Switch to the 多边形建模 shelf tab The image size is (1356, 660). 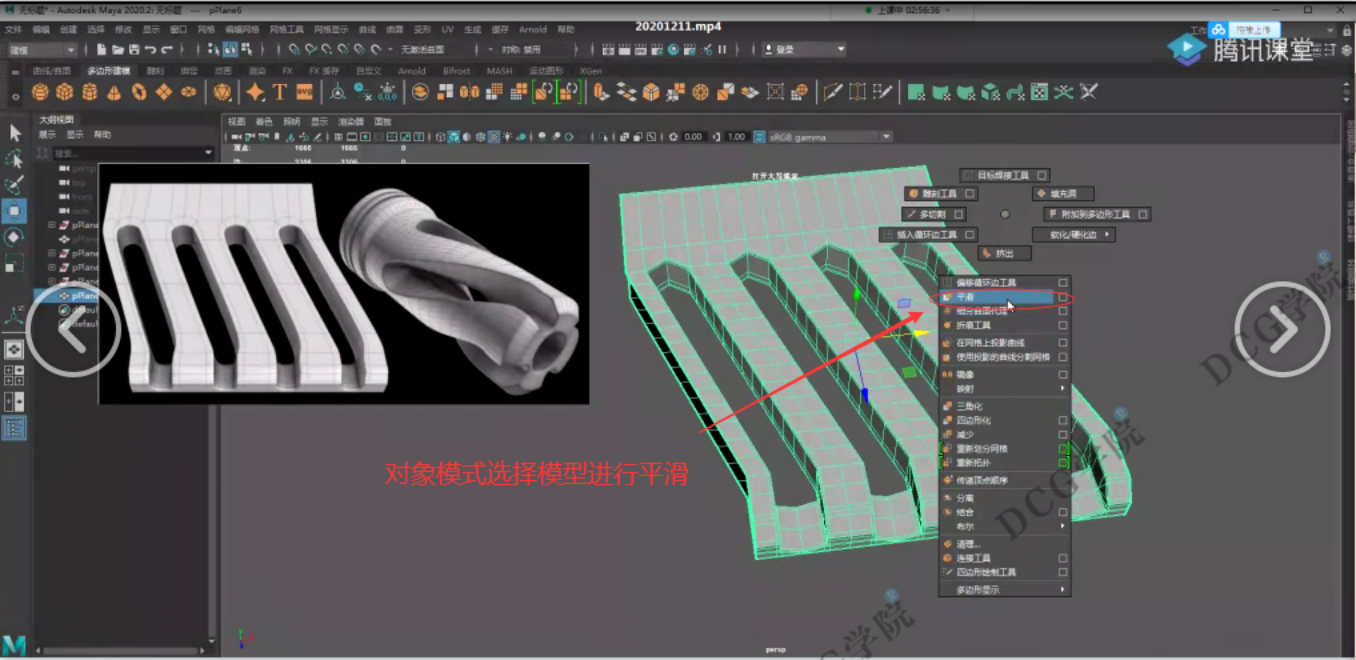tap(108, 71)
